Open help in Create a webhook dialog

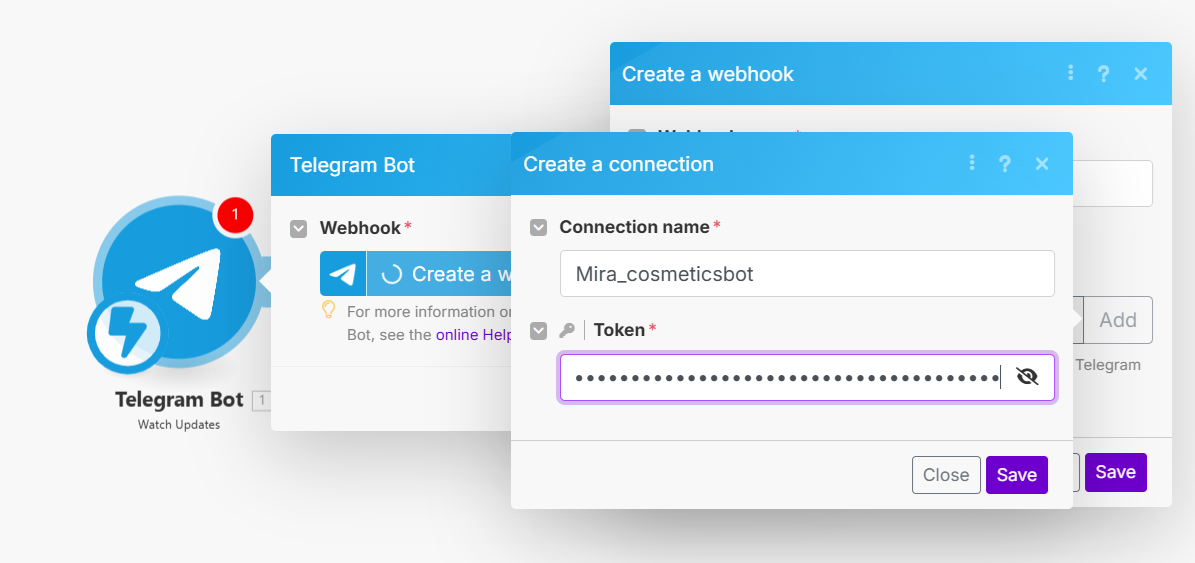[x=1104, y=74]
